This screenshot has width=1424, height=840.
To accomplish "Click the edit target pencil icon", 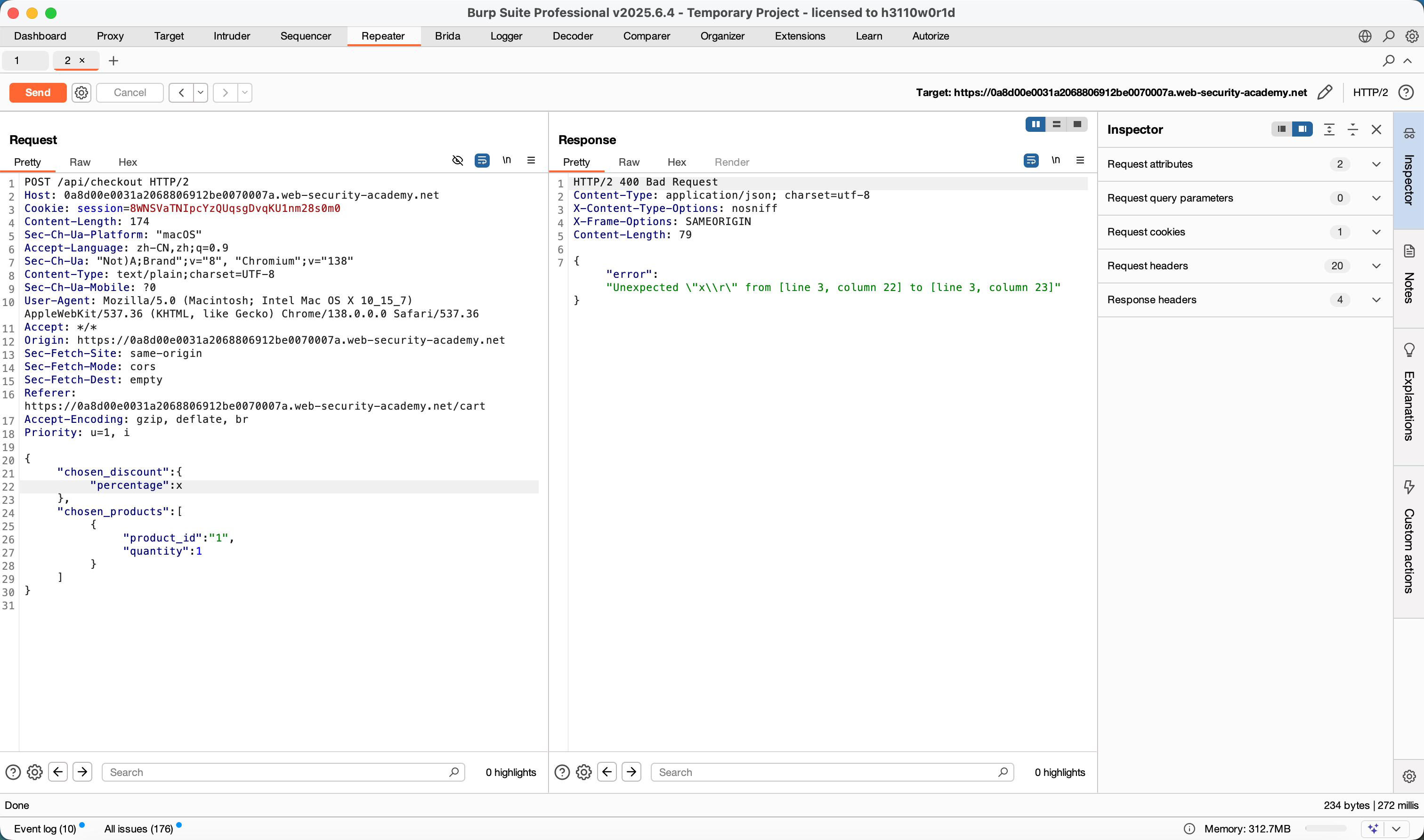I will 1324,92.
